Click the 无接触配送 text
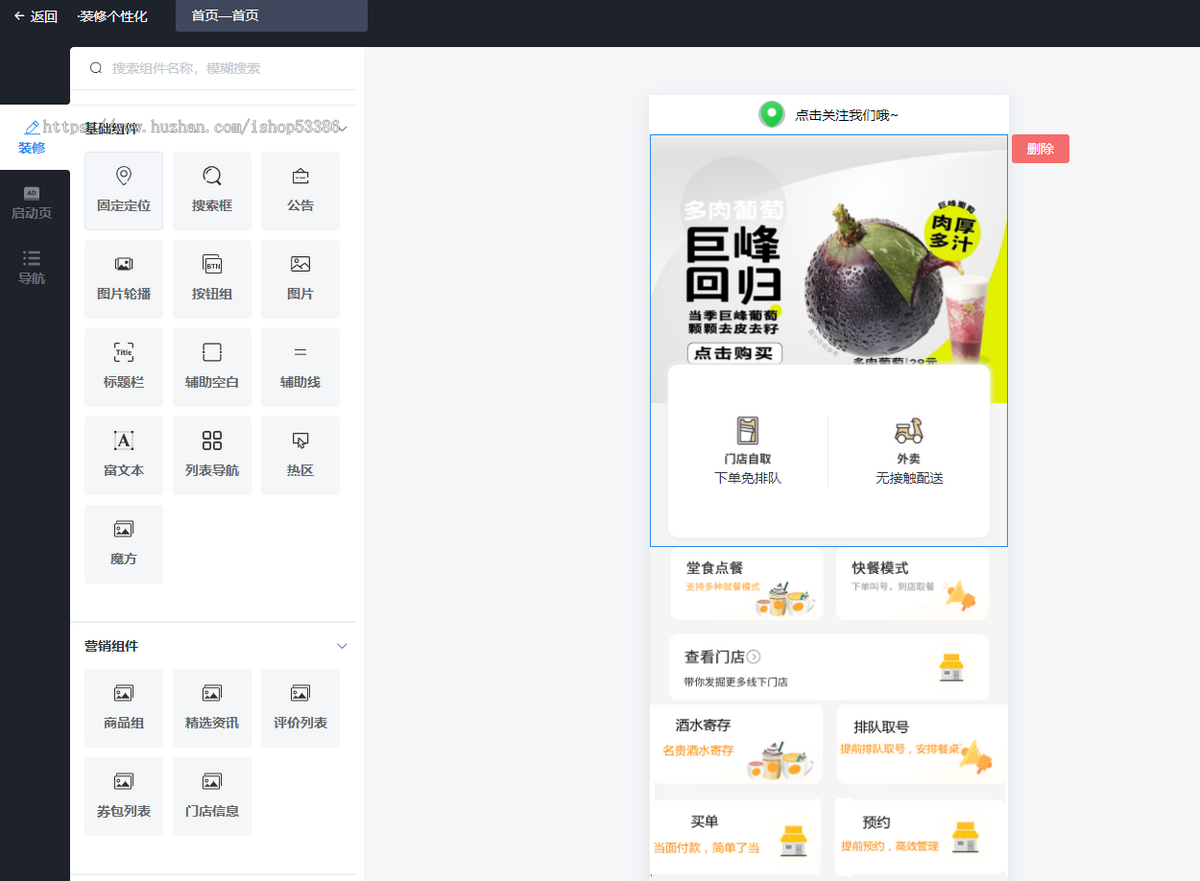Image resolution: width=1200 pixels, height=881 pixels. pos(909,478)
